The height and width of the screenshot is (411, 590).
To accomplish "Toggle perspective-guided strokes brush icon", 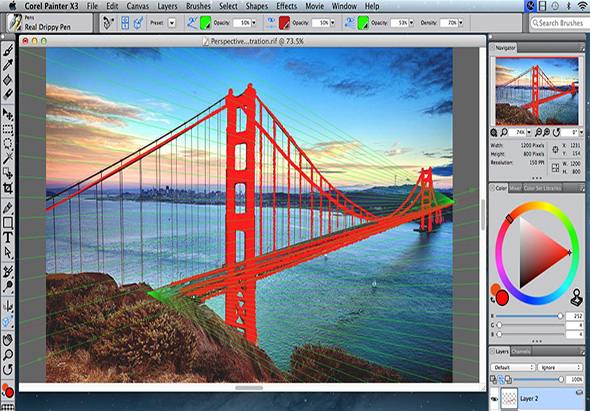I will [x=138, y=23].
